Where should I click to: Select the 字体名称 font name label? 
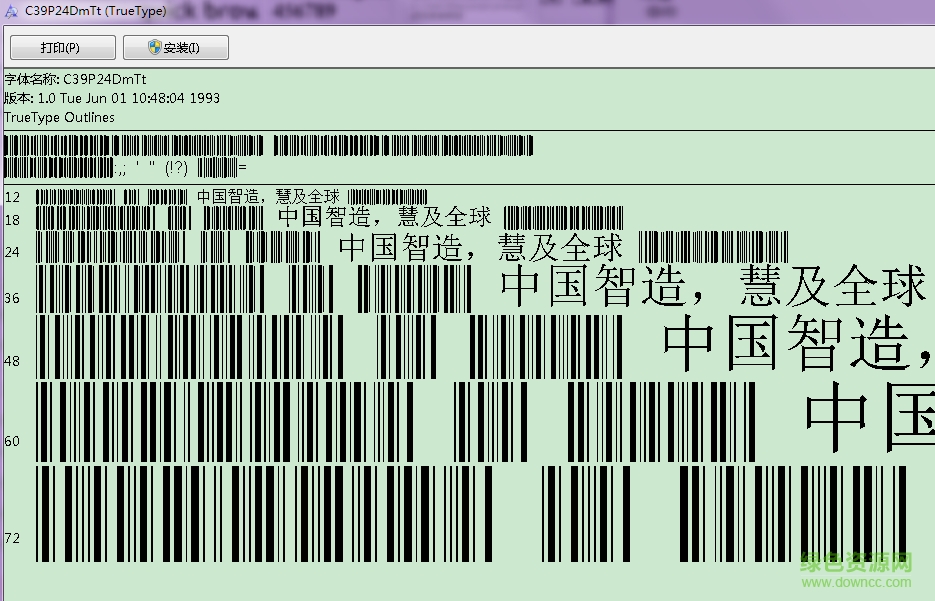[x=32, y=79]
